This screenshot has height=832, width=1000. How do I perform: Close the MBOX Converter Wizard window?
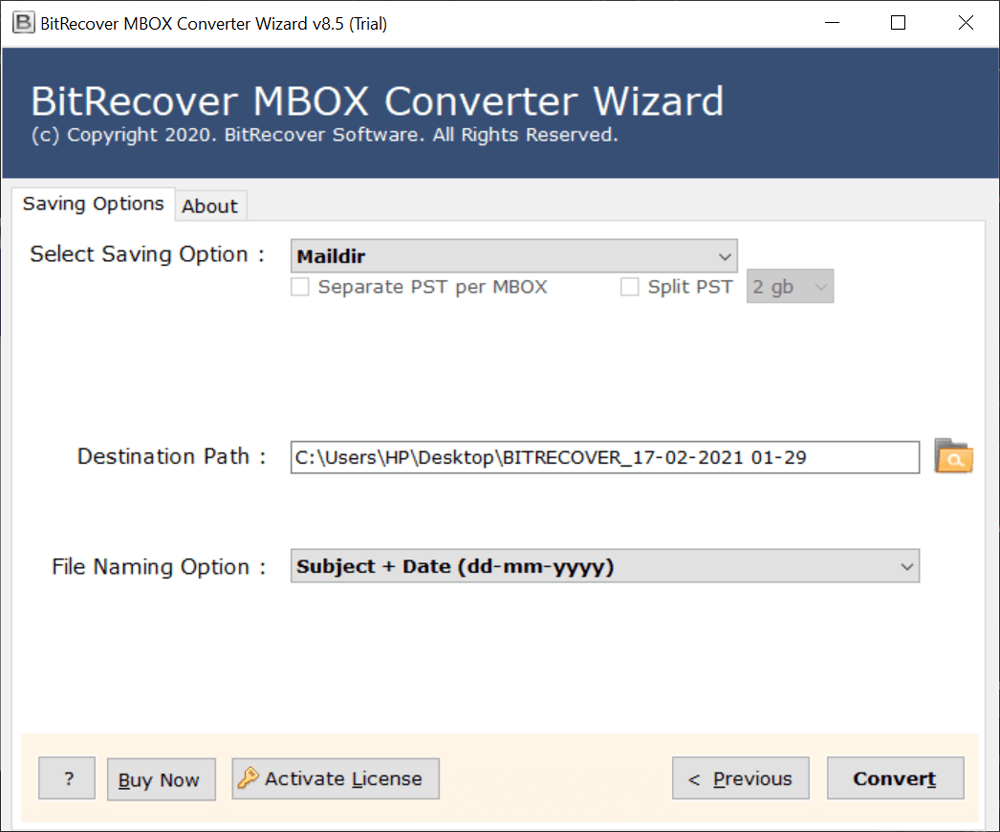966,24
